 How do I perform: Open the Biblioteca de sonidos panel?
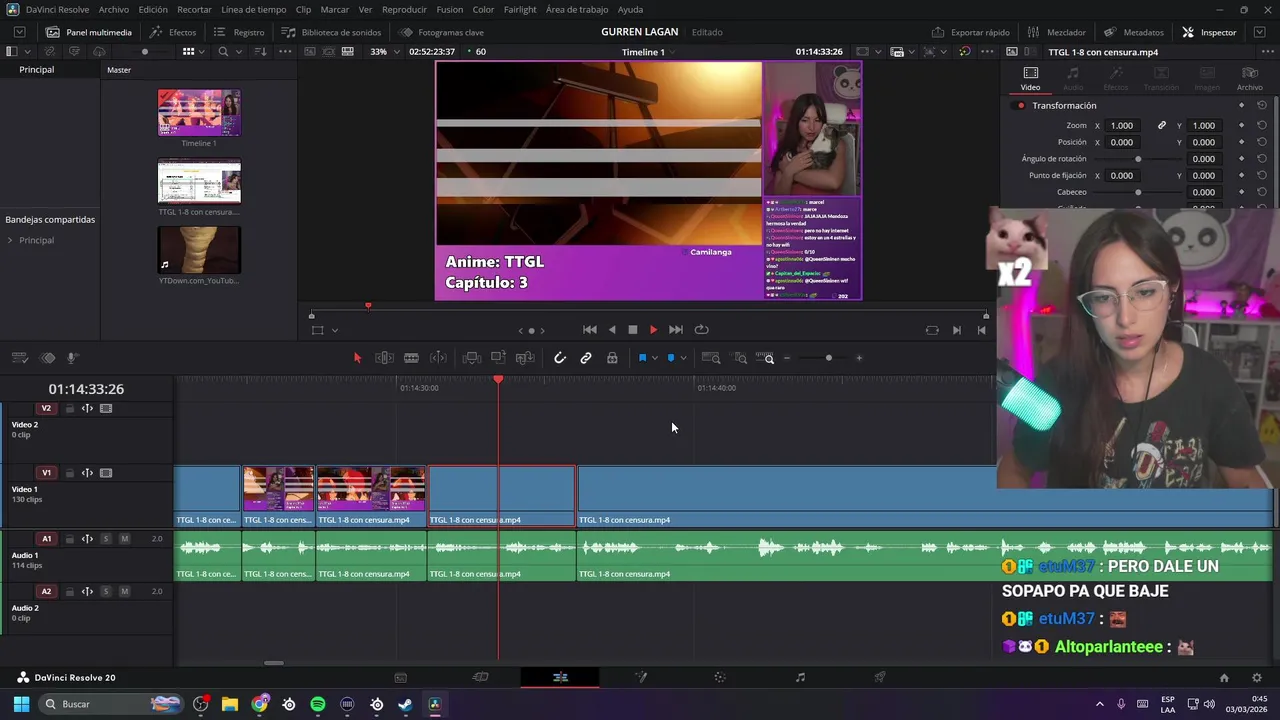click(331, 32)
